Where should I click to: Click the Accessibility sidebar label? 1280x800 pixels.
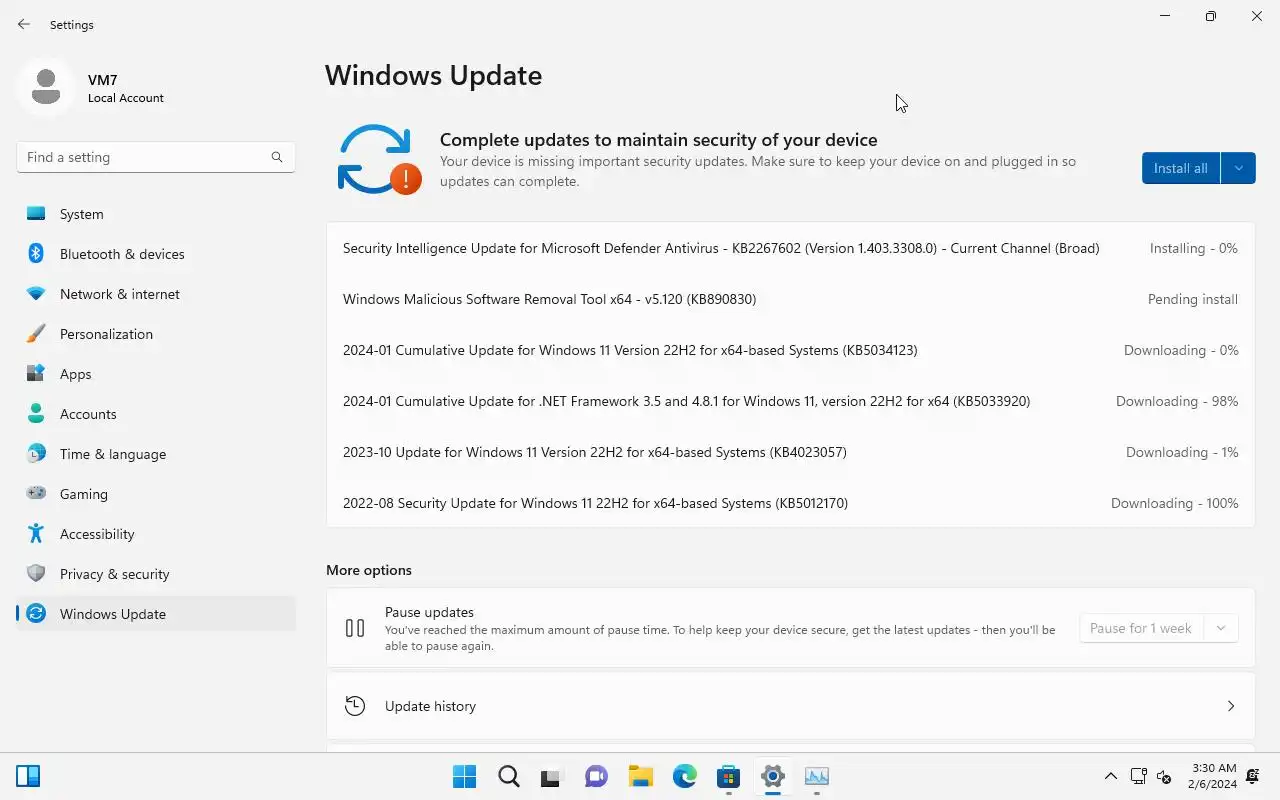[x=97, y=534]
